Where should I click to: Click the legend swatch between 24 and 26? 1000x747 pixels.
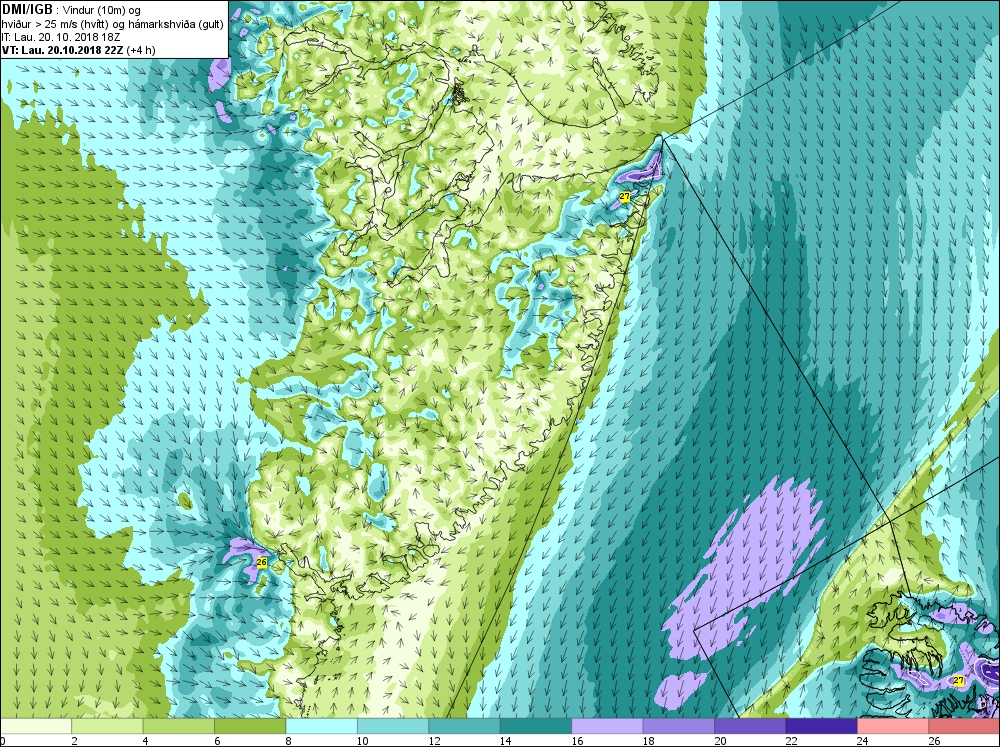pos(893,726)
